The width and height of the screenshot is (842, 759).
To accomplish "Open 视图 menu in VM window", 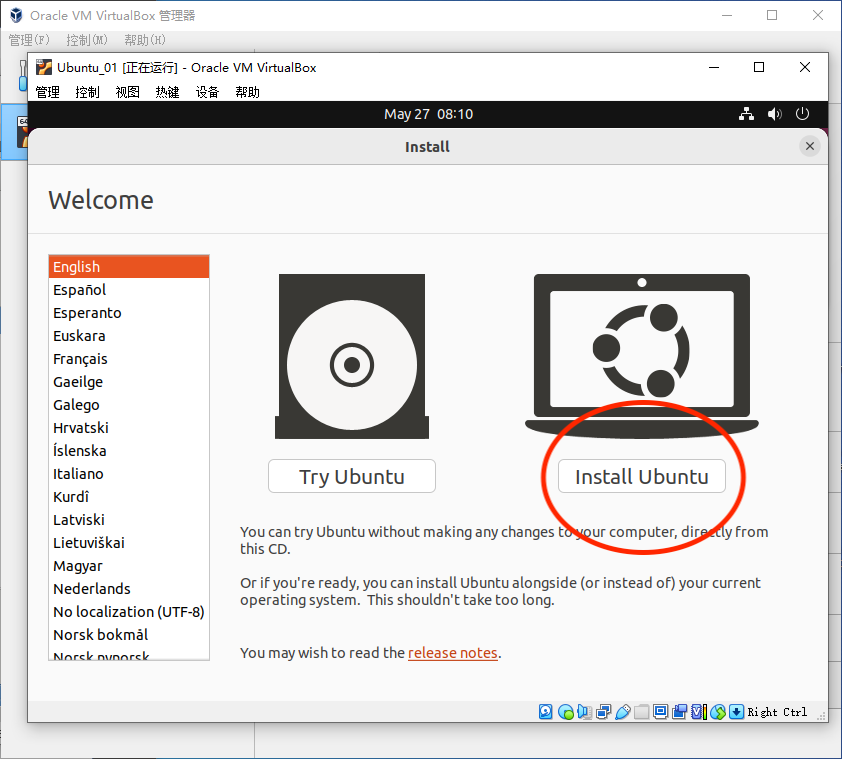I will tap(127, 92).
